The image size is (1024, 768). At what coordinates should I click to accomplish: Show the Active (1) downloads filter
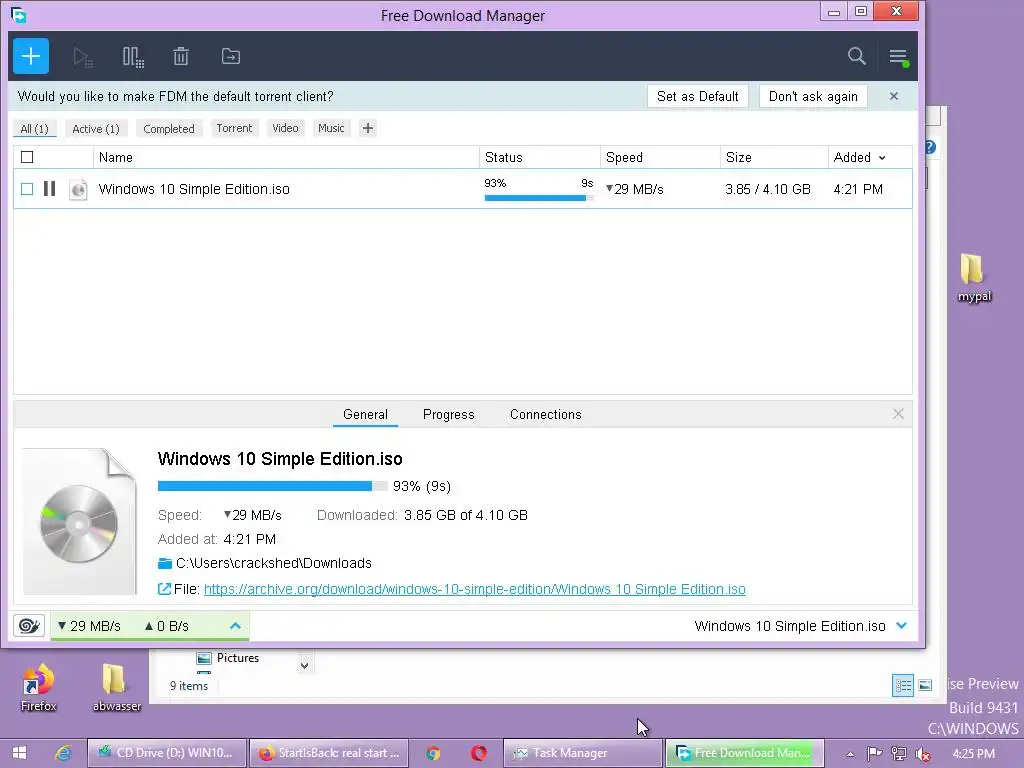click(96, 129)
